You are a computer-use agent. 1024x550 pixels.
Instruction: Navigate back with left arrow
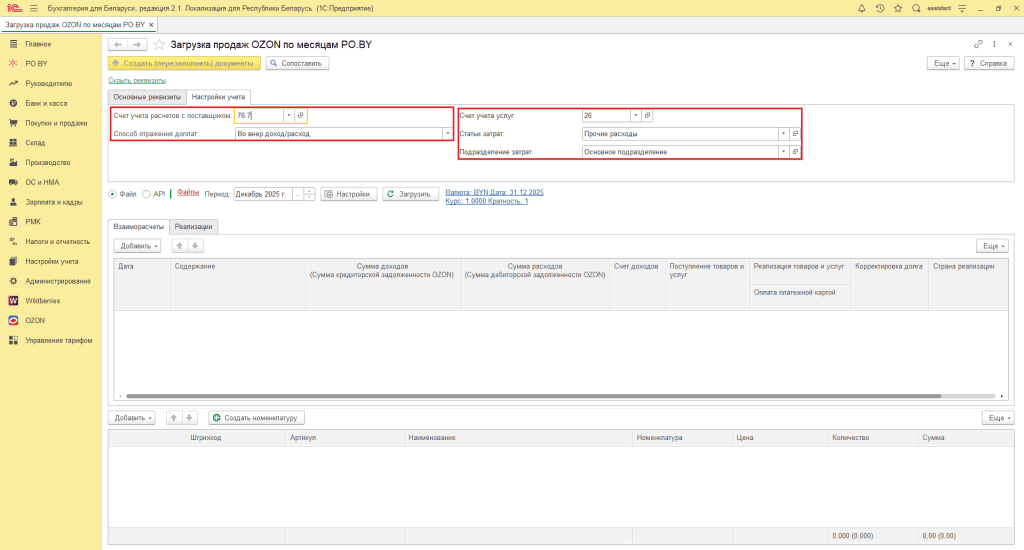pyautogui.click(x=118, y=44)
